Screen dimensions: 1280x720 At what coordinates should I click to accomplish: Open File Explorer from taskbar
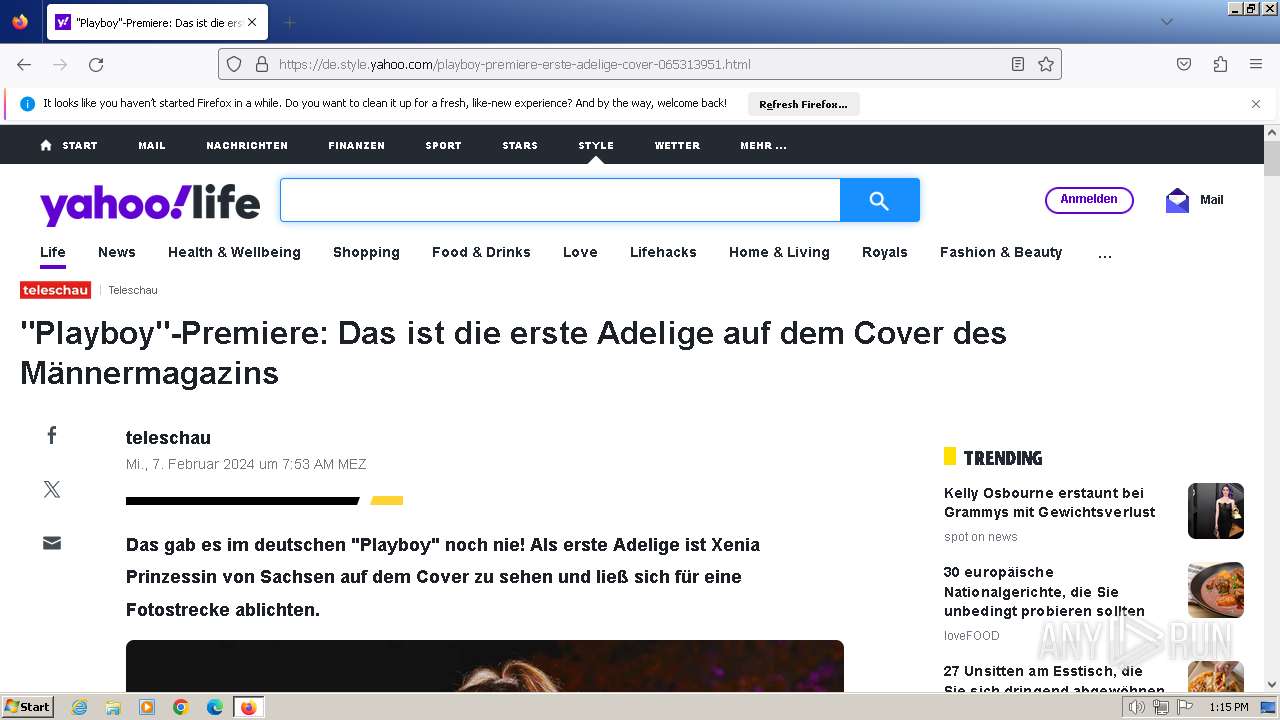click(x=113, y=707)
